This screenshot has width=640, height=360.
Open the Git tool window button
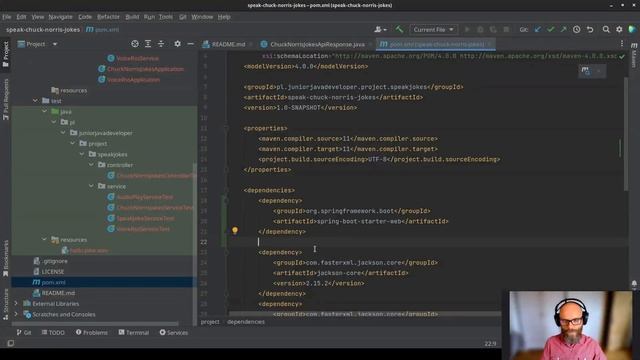tap(24, 333)
